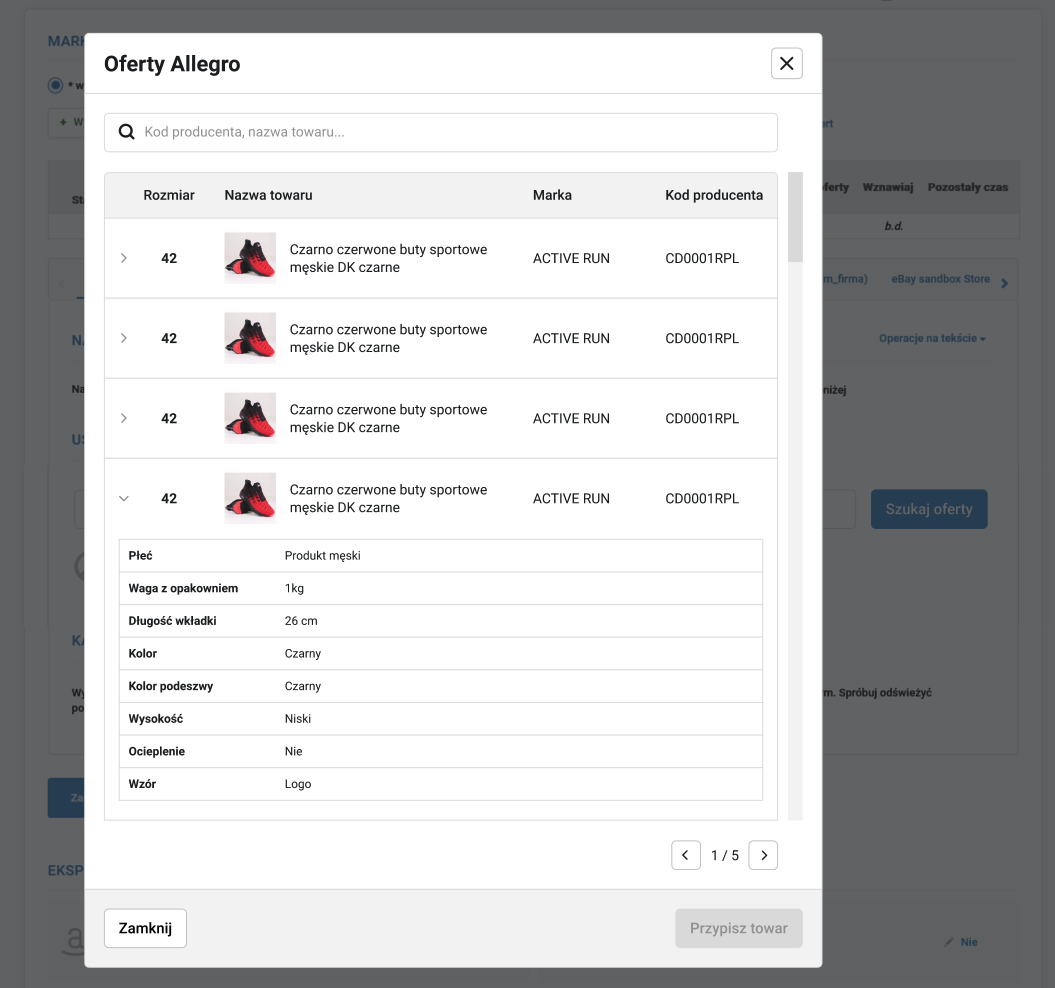Expand the second product row chevron
The image size is (1055, 988).
tap(124, 338)
